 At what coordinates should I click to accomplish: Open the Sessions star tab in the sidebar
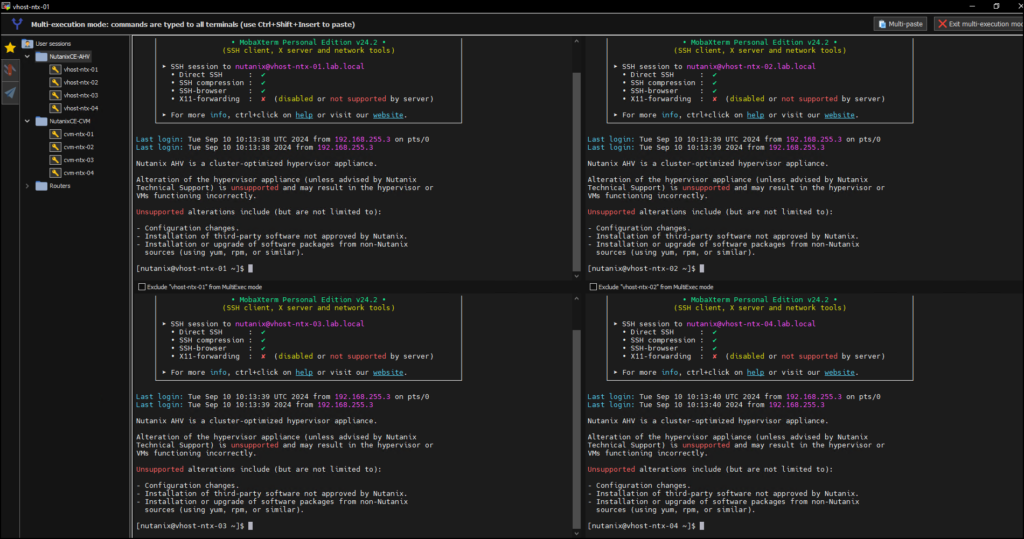tap(10, 48)
